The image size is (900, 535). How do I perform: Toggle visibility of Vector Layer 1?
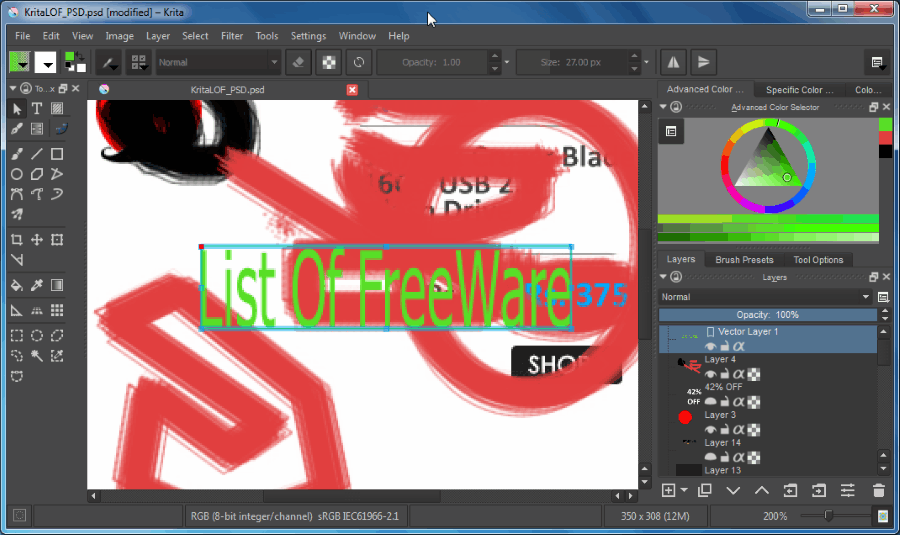(711, 346)
